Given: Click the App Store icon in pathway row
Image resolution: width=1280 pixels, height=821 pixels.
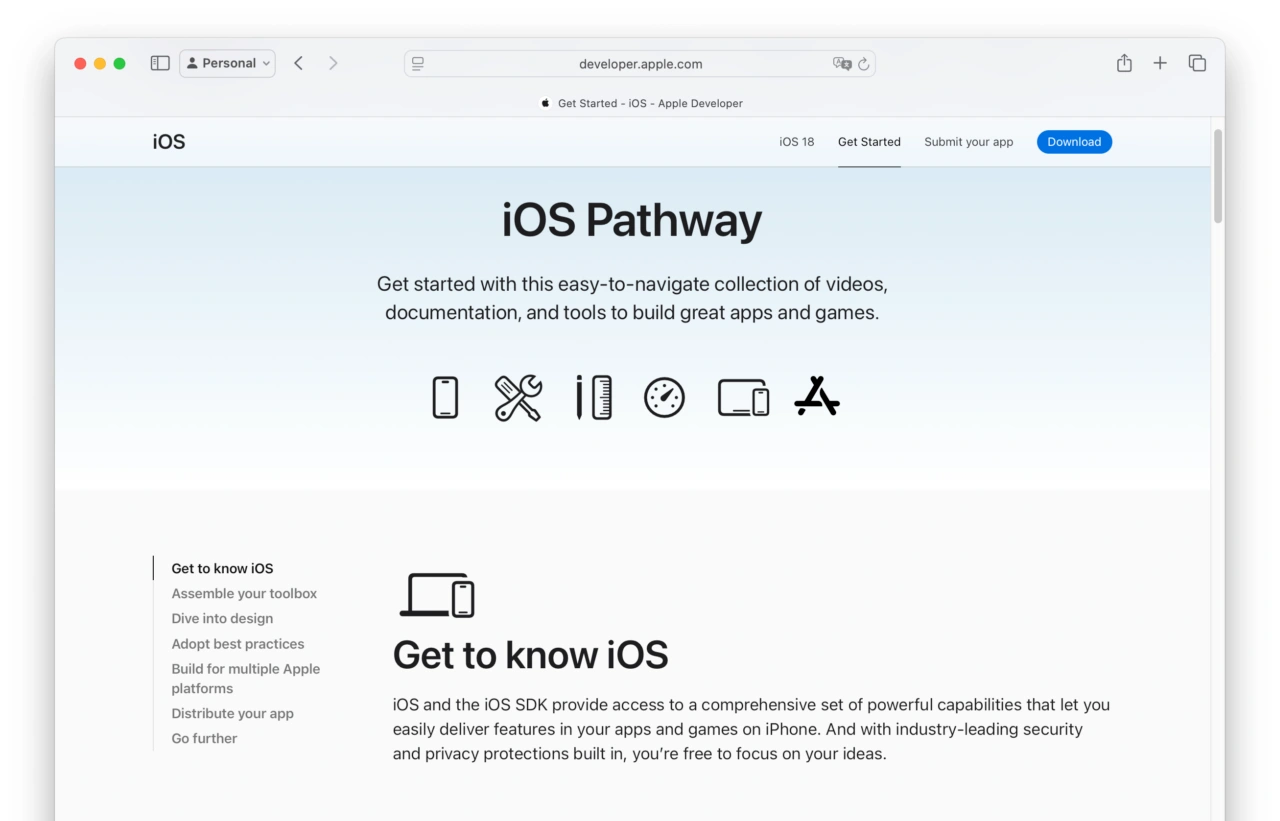Looking at the screenshot, I should coord(817,396).
